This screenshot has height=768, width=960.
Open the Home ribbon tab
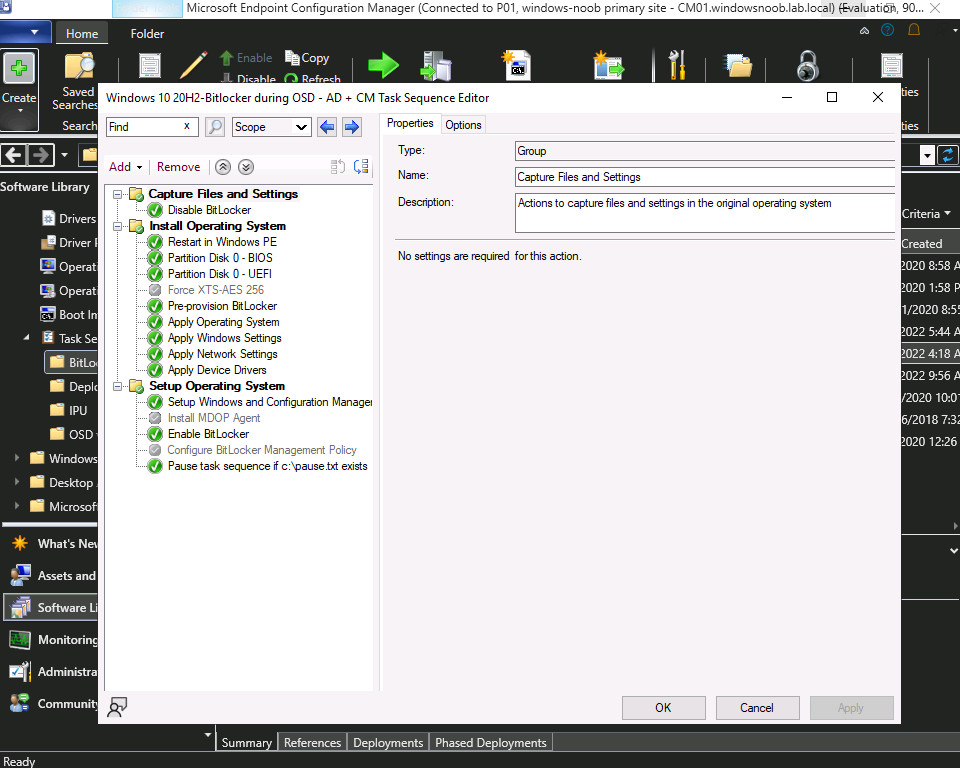82,34
